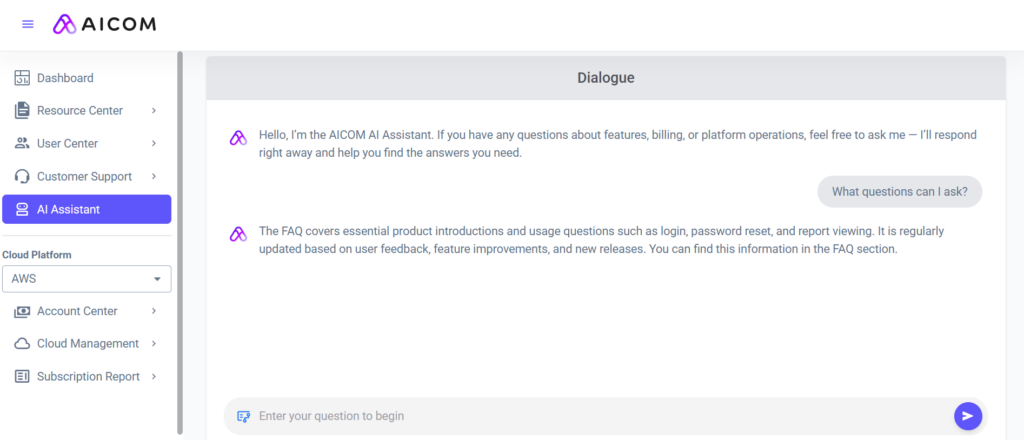Open the Dashboard icon in sidebar
Viewport: 1024px width, 440px height.
[22, 78]
